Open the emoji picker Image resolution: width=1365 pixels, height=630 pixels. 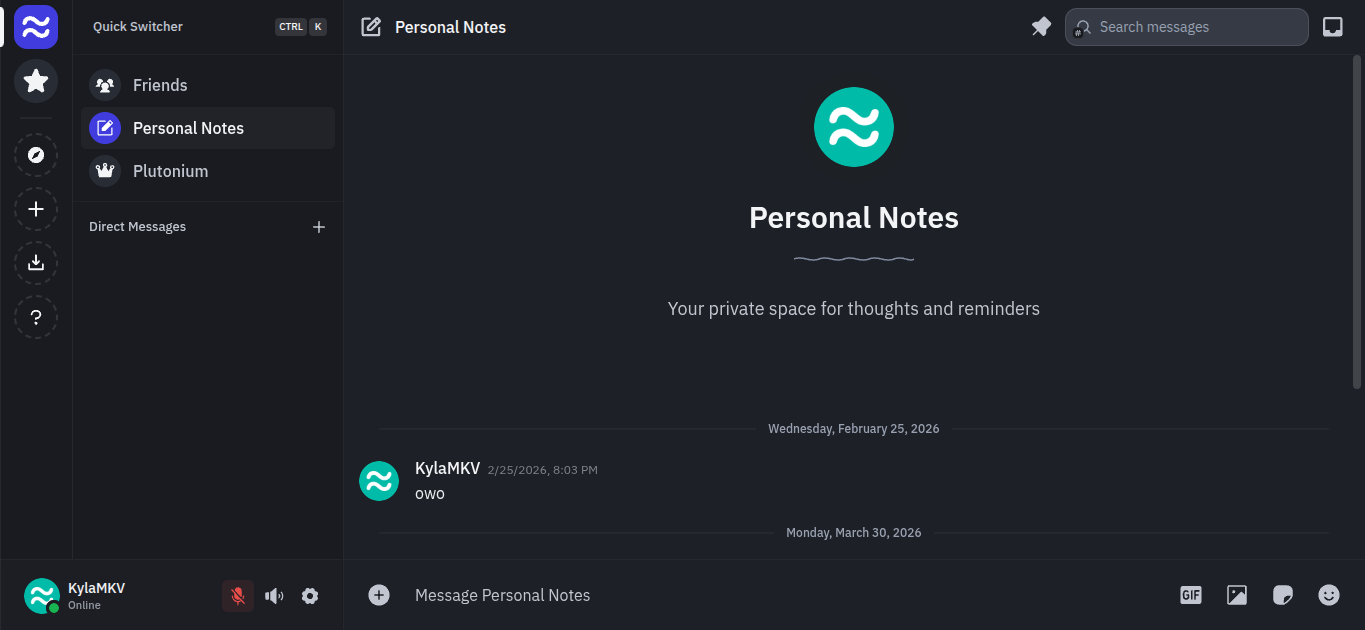tap(1328, 595)
